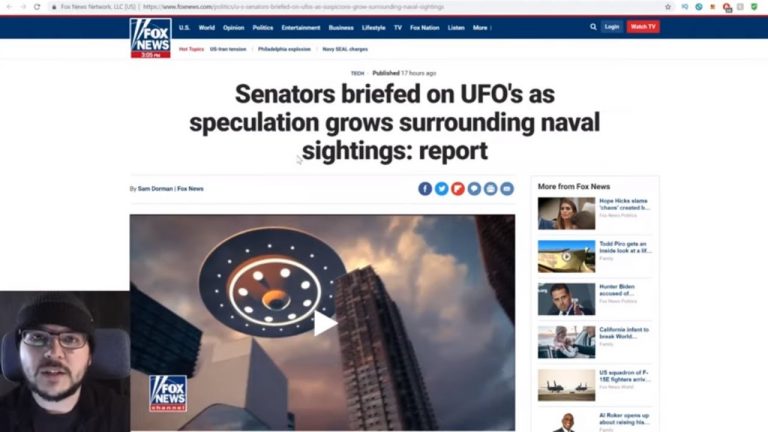Image resolution: width=768 pixels, height=432 pixels.
Task: Open the Politics nav section
Action: tap(263, 28)
